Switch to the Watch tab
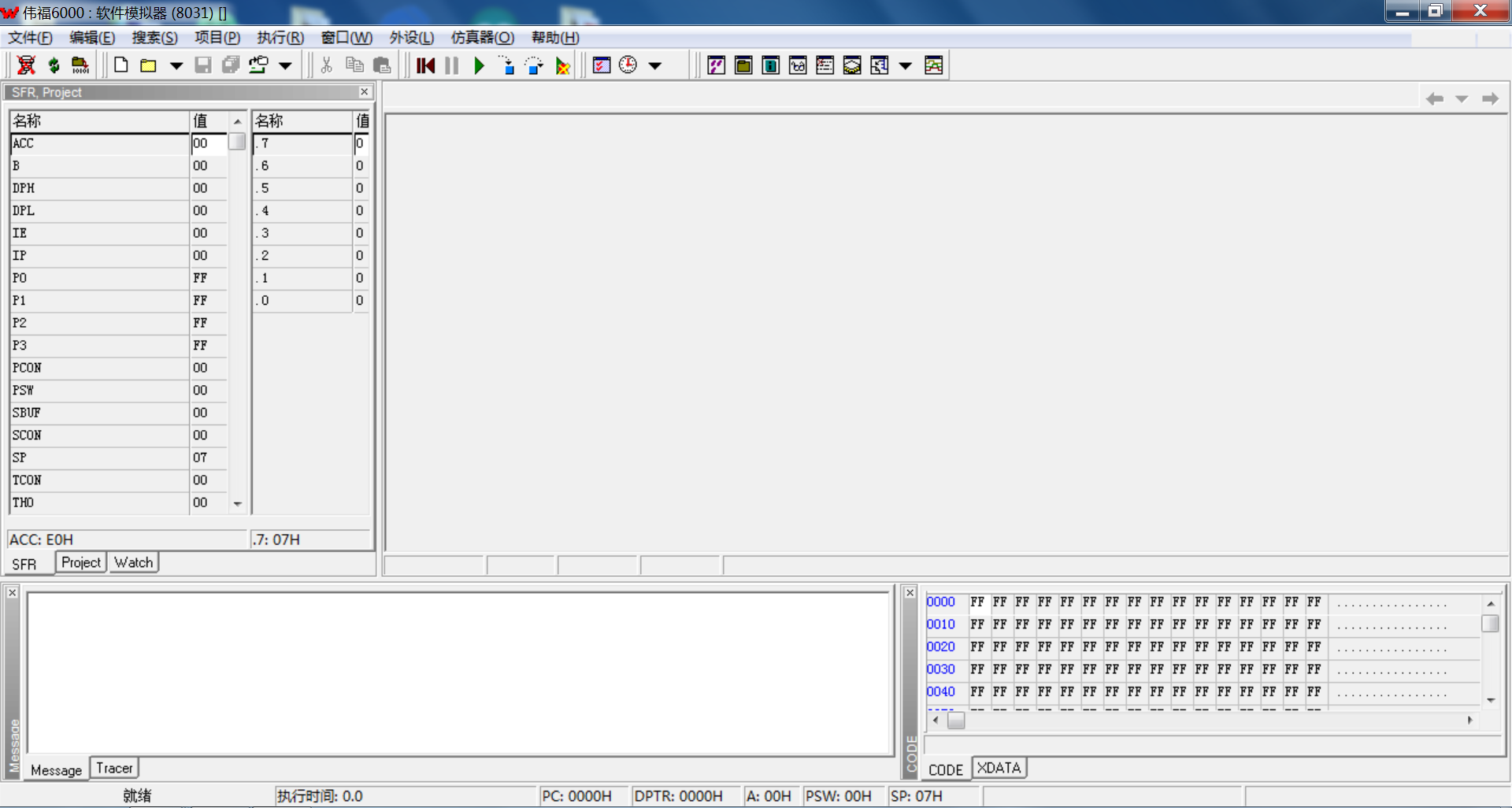The height and width of the screenshot is (808, 1512). [133, 562]
